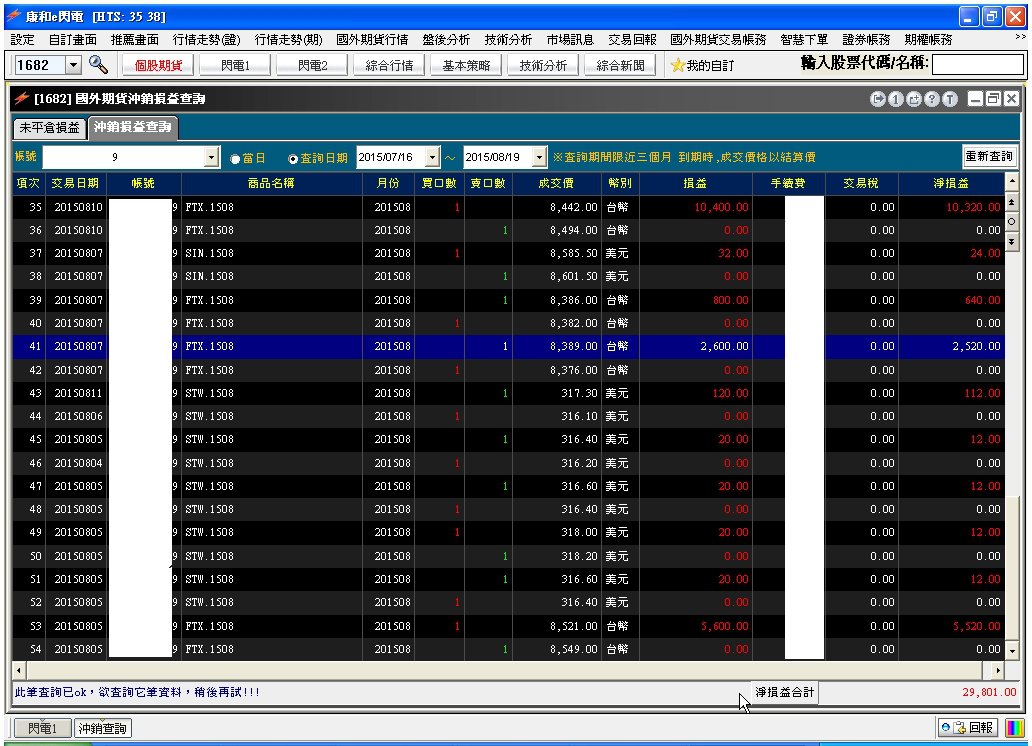
Task: Open the 1682 code dropdown arrow
Action: tap(74, 65)
